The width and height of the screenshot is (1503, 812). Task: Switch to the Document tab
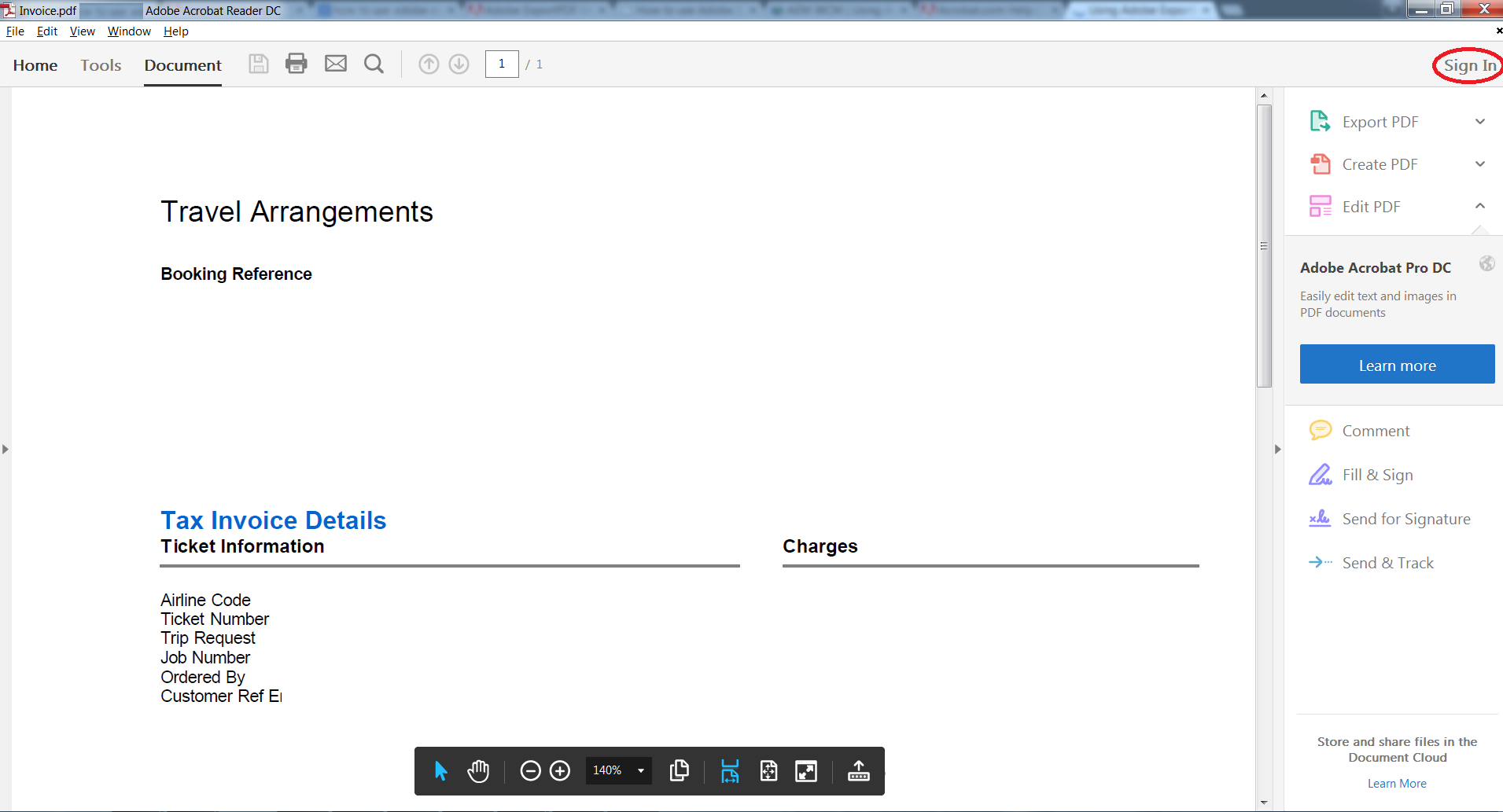182,65
